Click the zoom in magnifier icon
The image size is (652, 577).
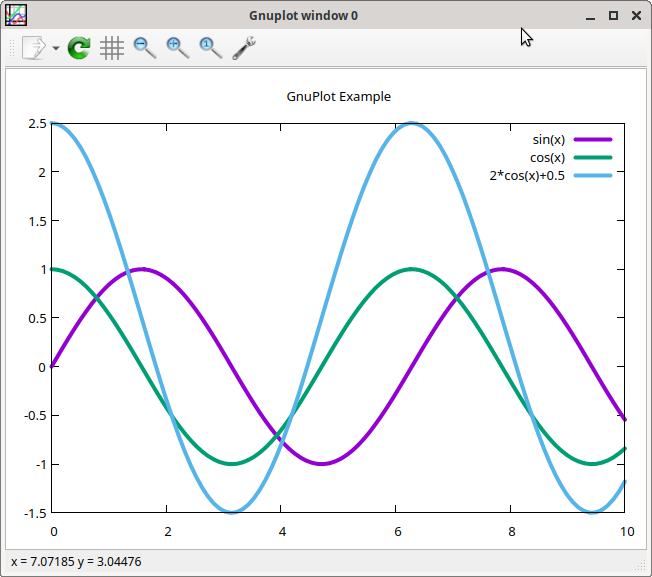click(x=178, y=48)
